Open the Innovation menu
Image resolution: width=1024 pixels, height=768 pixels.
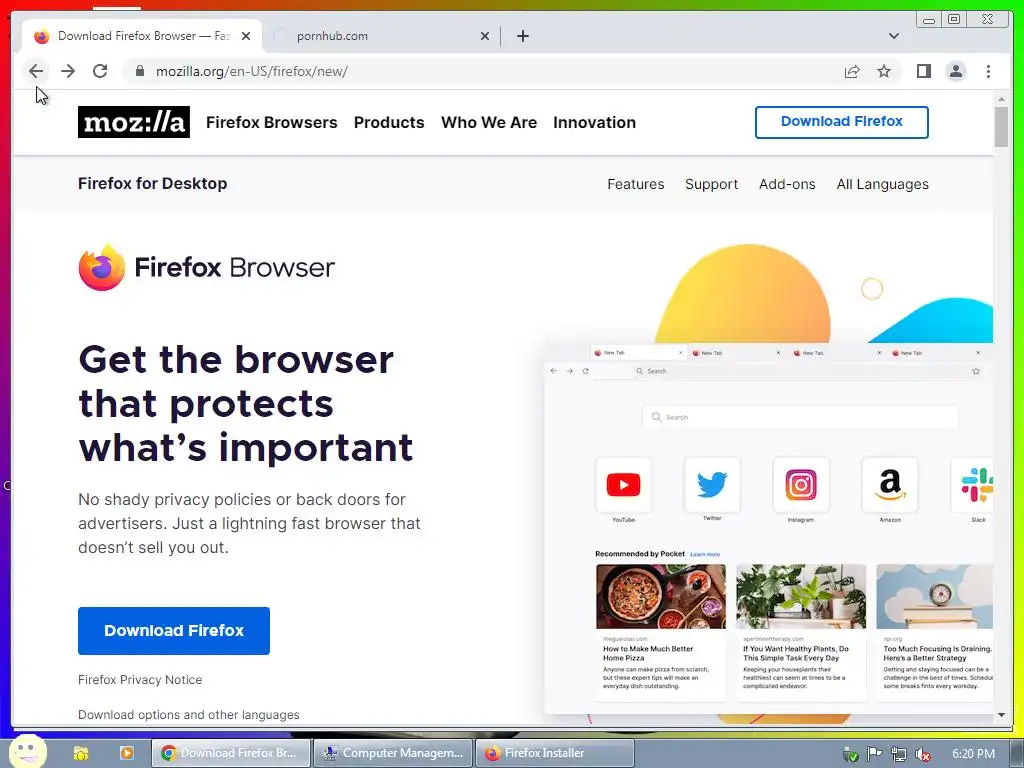[x=594, y=122]
